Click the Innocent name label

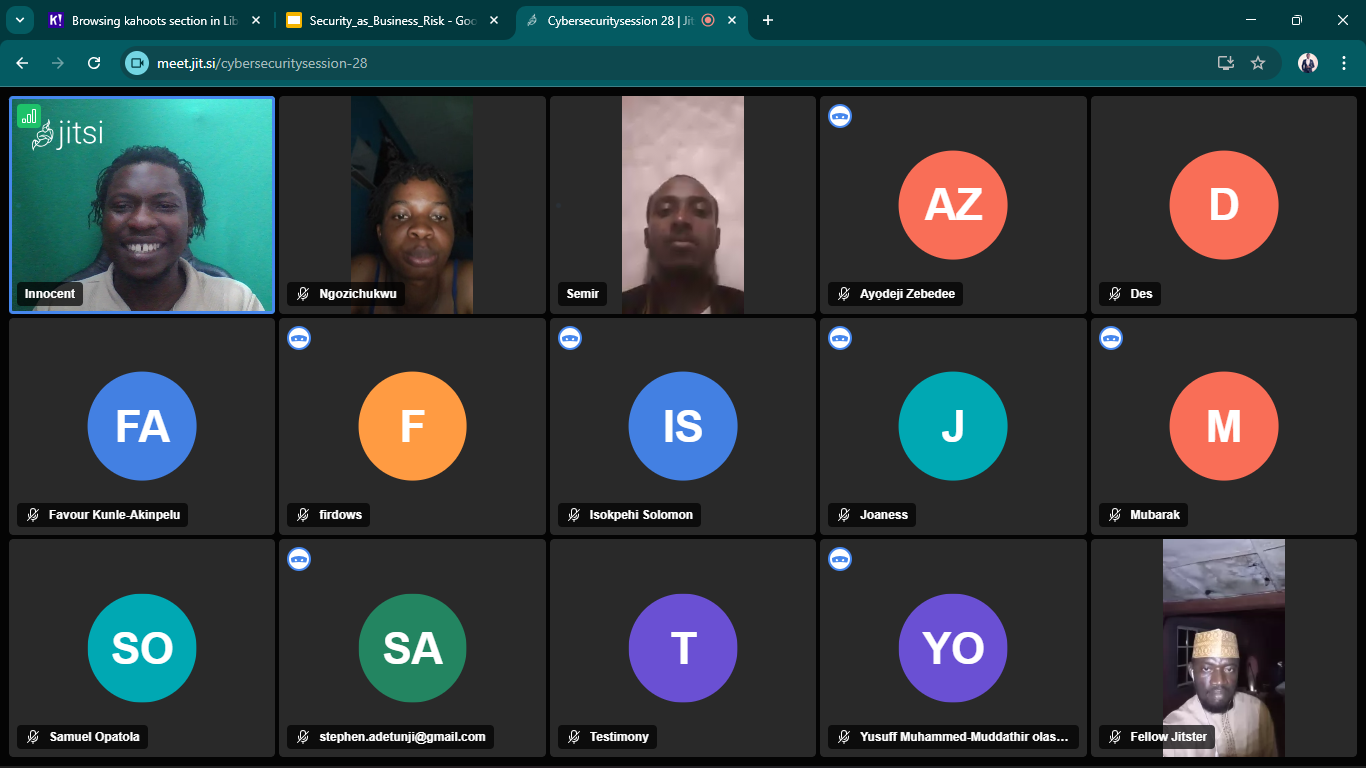pyautogui.click(x=50, y=294)
